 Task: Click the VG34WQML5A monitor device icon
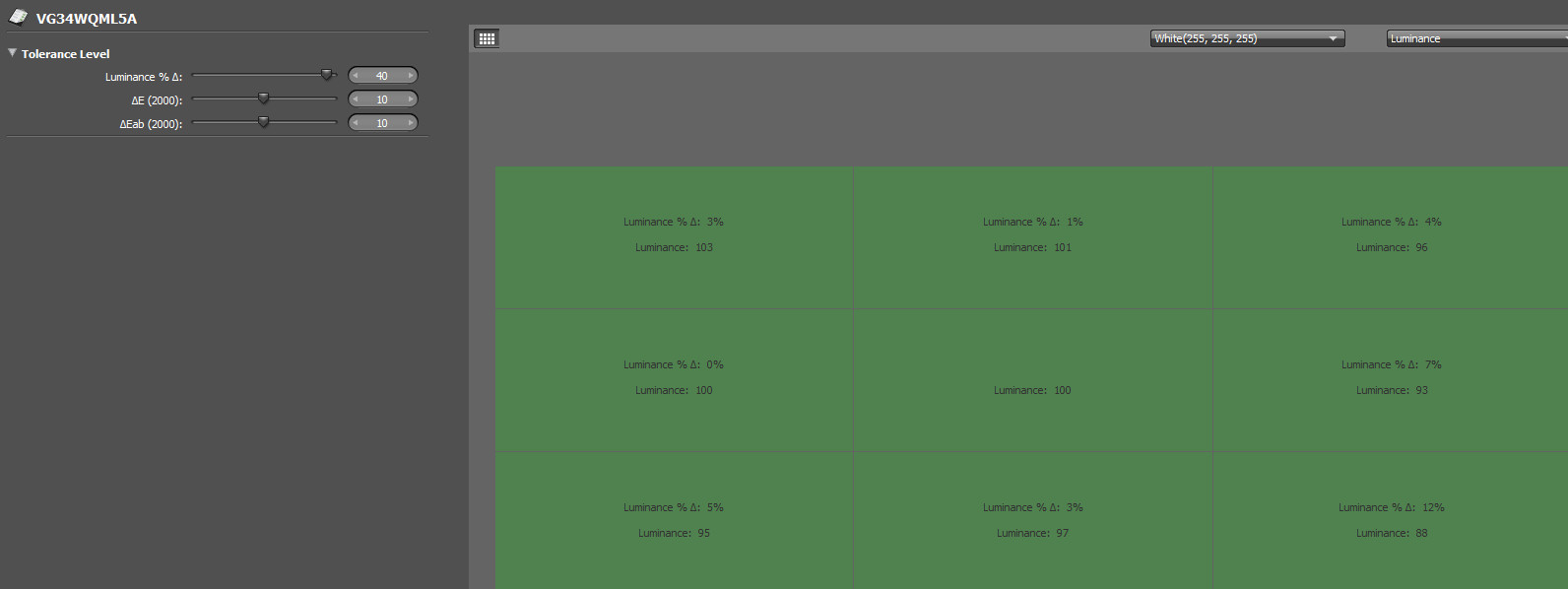click(18, 17)
